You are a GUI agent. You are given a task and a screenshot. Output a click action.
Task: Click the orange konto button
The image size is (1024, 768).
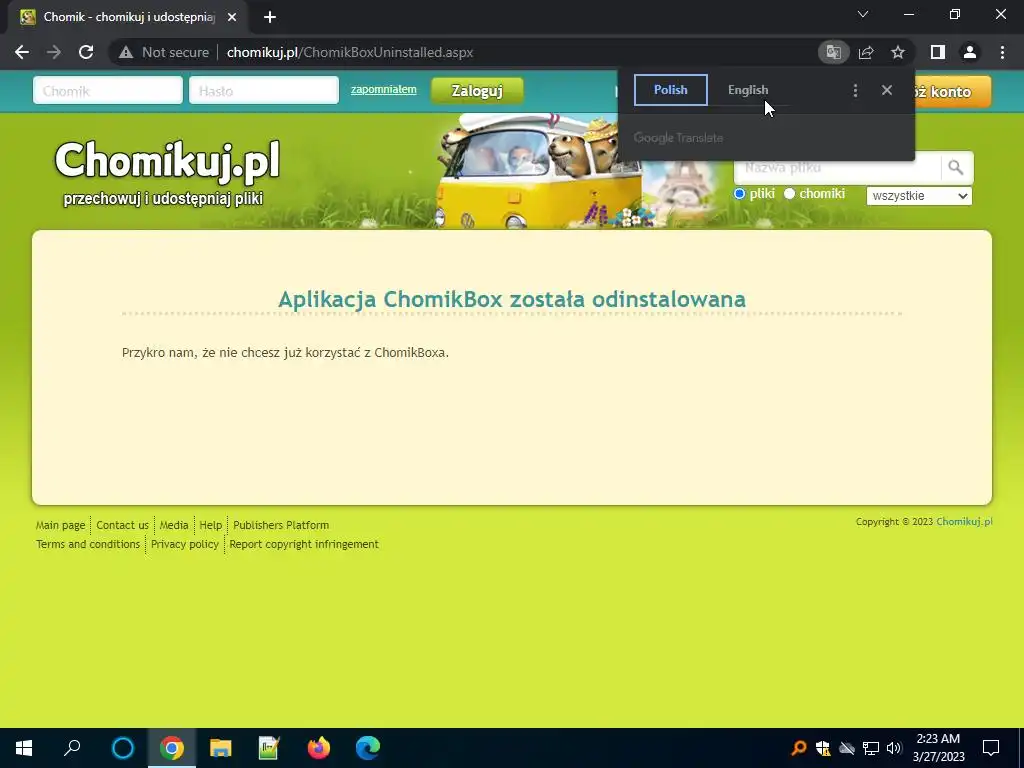point(953,91)
